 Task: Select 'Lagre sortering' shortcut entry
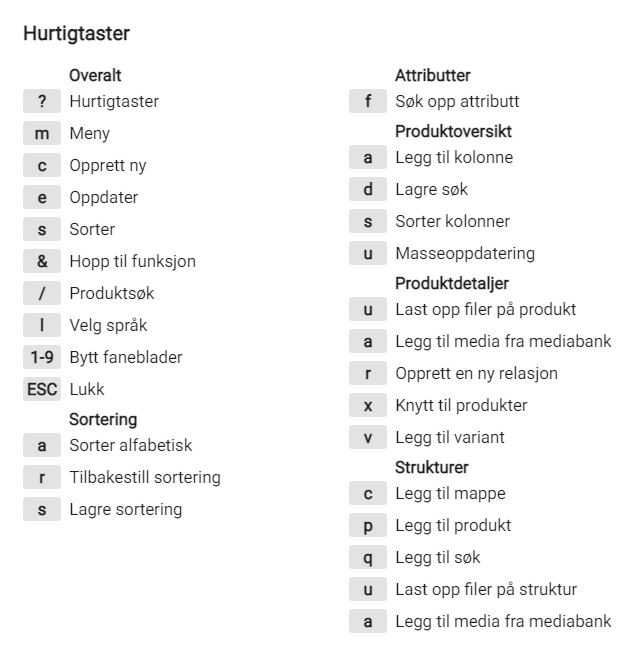tap(125, 510)
